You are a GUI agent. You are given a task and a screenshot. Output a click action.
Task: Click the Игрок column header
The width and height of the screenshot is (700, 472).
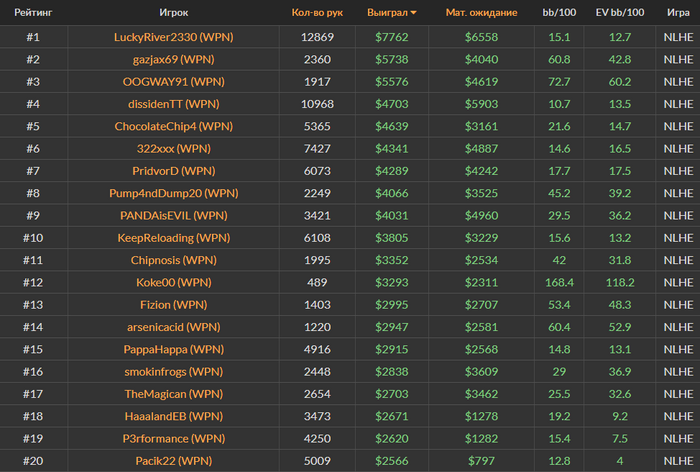pyautogui.click(x=174, y=13)
